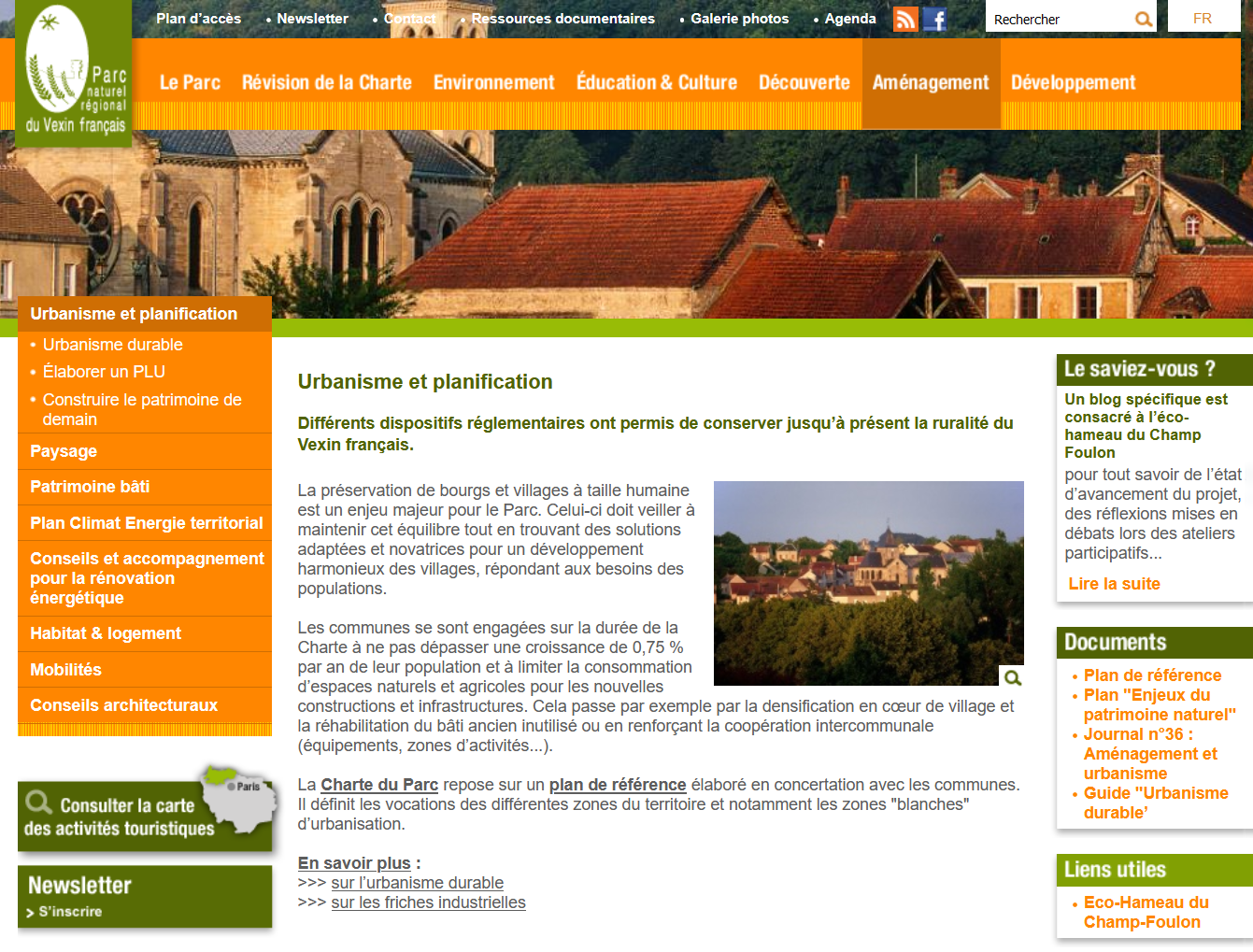Open the Contact top link
Image resolution: width=1253 pixels, height=952 pixels.
tap(409, 19)
